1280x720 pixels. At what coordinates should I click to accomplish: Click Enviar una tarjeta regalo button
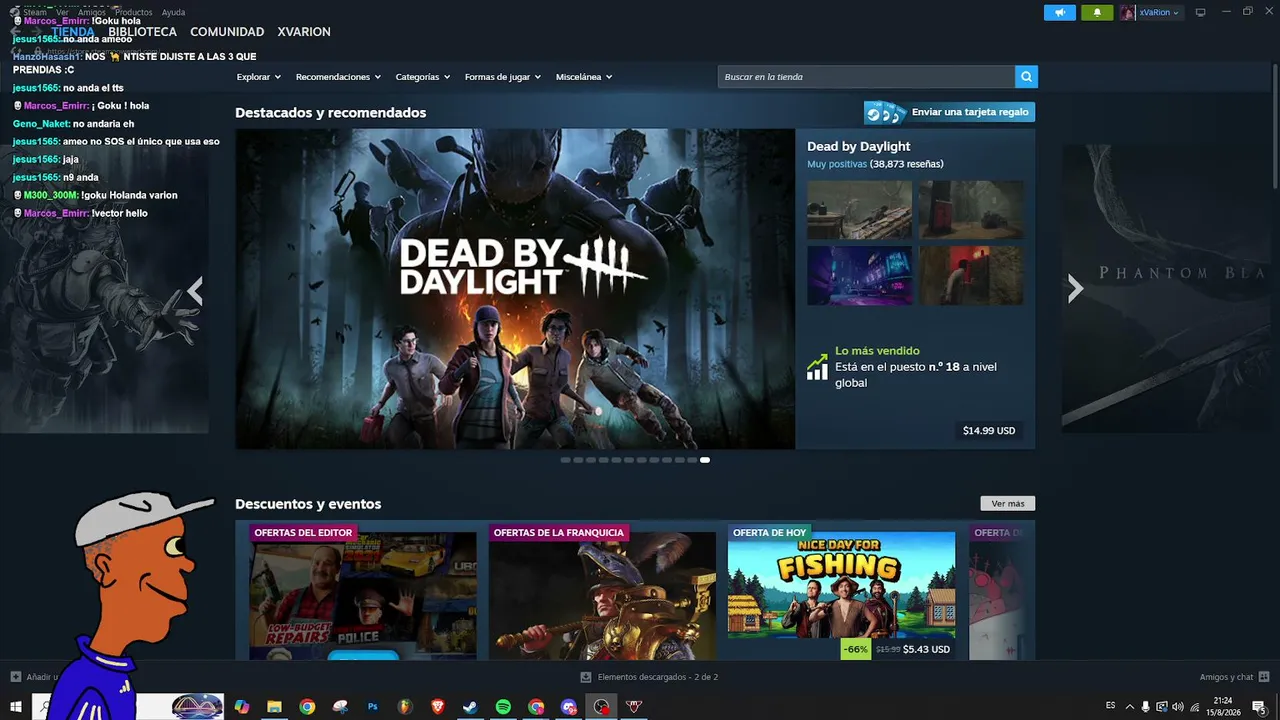pyautogui.click(x=949, y=112)
